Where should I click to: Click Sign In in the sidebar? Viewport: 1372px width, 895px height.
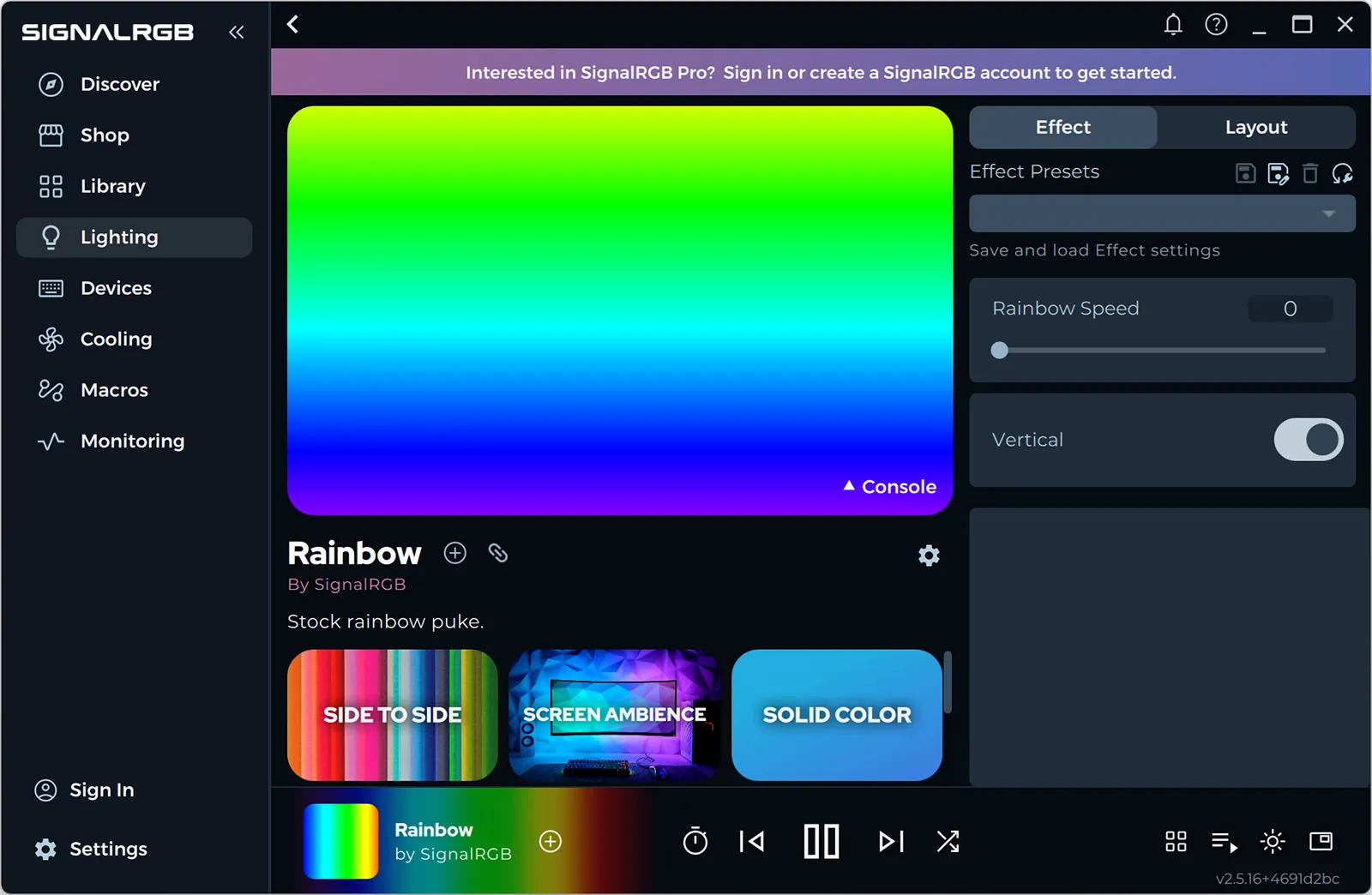pos(101,790)
